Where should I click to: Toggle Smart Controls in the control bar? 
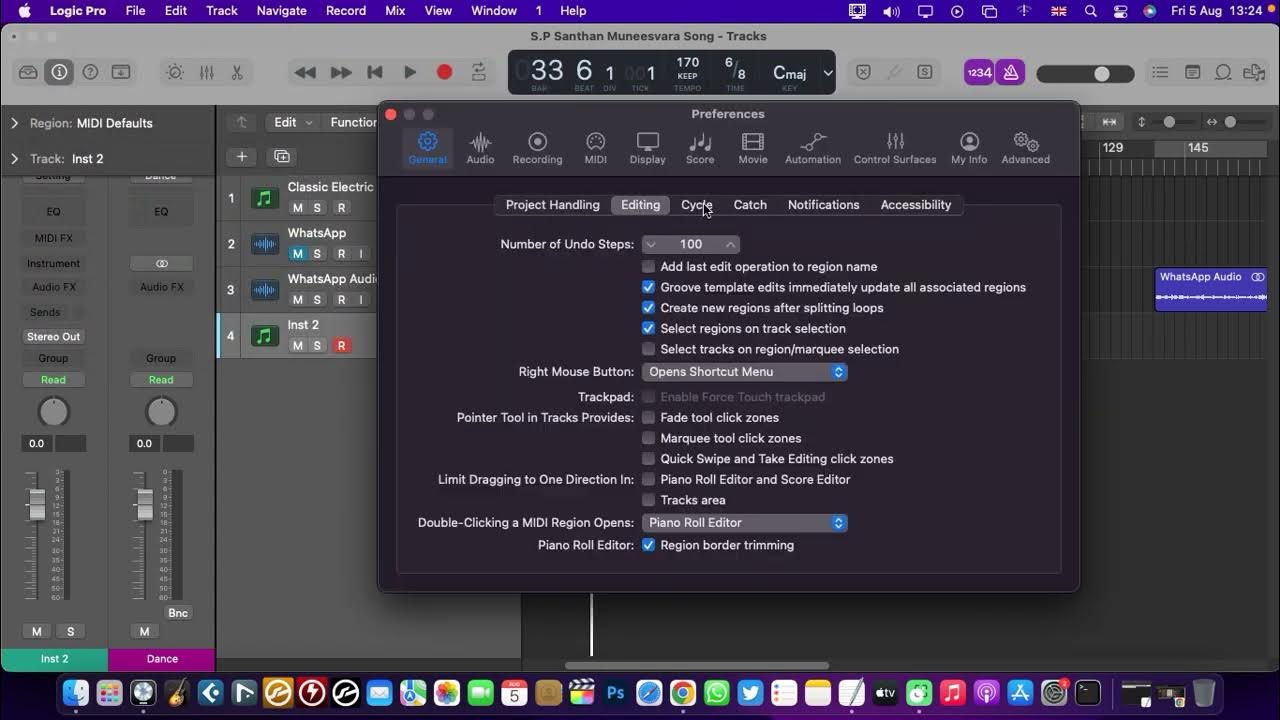tap(175, 72)
